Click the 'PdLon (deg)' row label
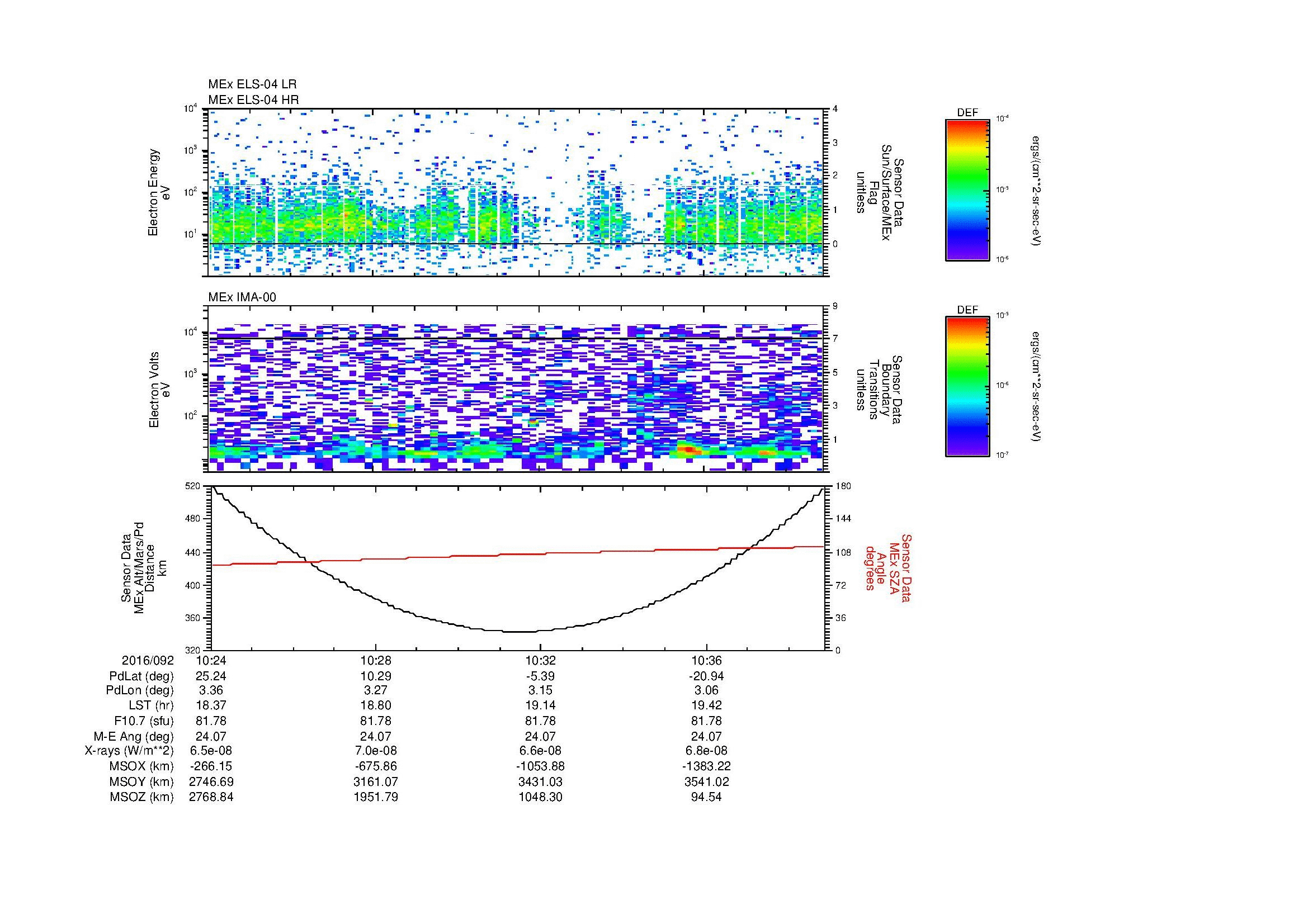The height and width of the screenshot is (924, 1308). click(140, 690)
